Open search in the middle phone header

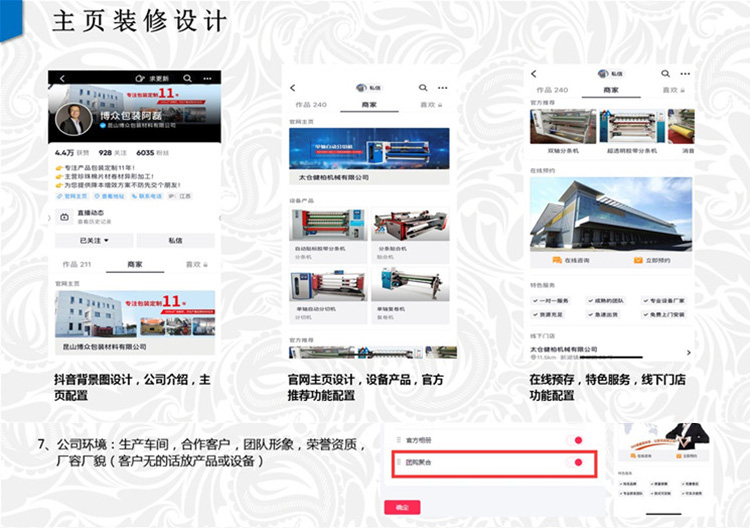pyautogui.click(x=423, y=88)
